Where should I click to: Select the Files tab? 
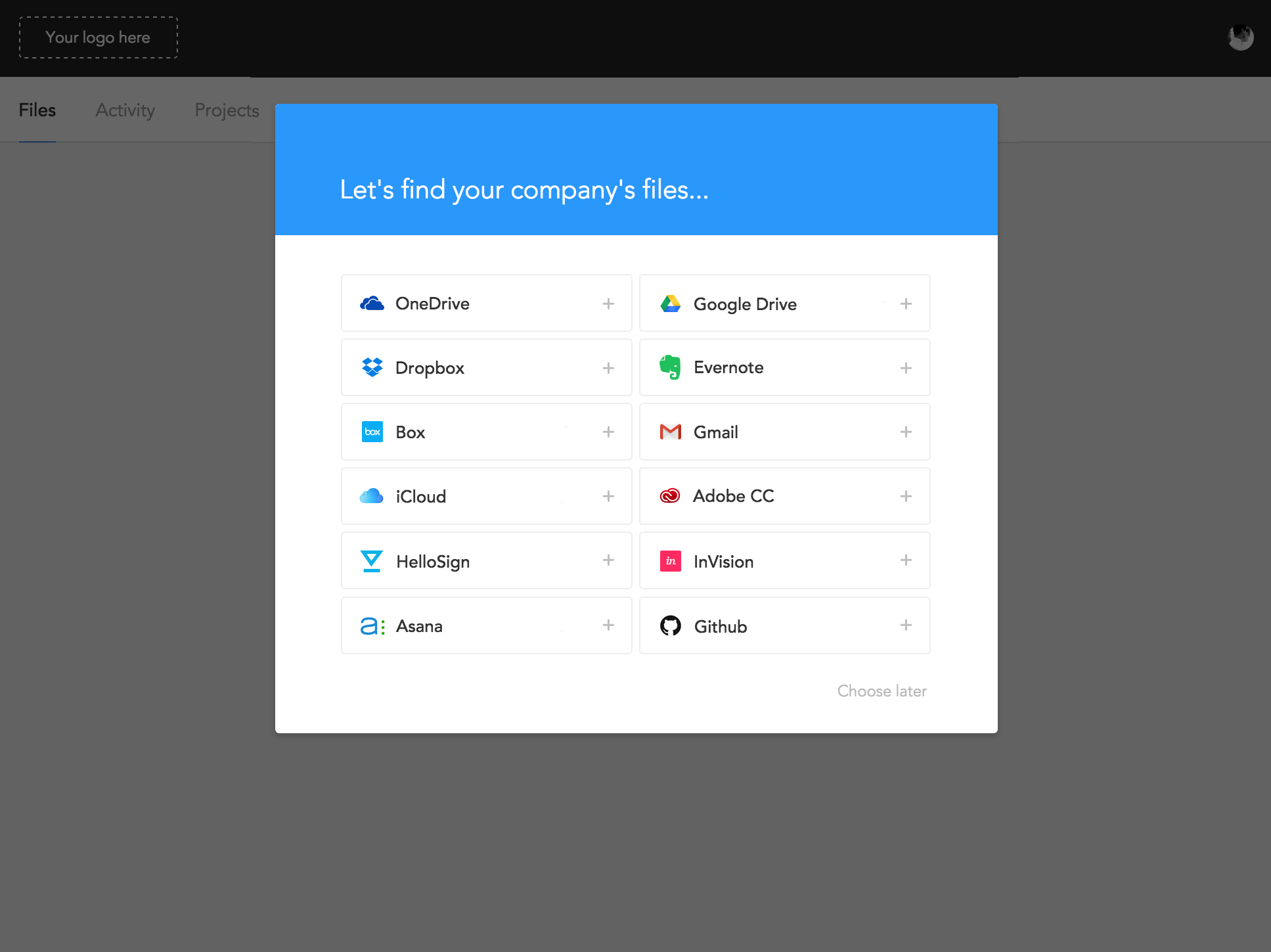[x=37, y=110]
